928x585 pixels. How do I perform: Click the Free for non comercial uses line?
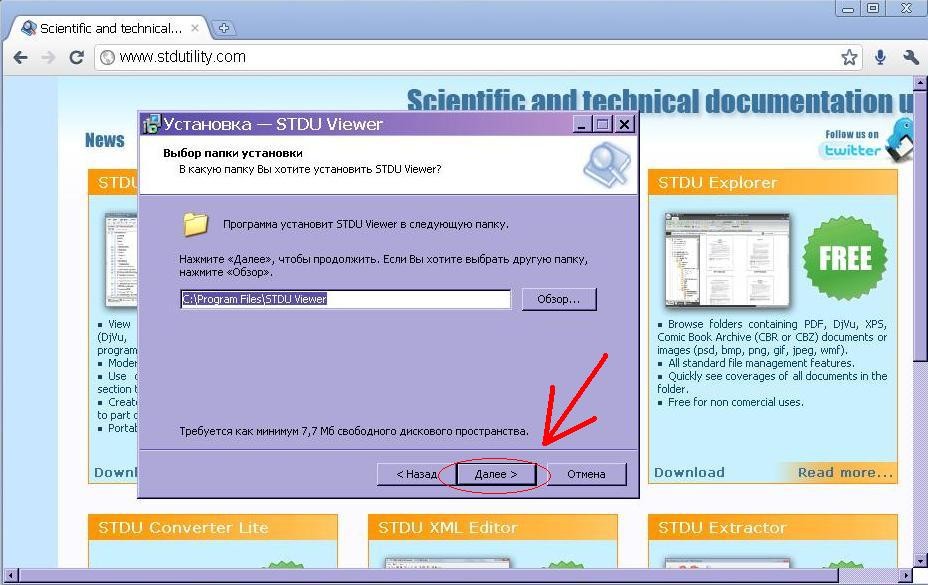point(736,402)
